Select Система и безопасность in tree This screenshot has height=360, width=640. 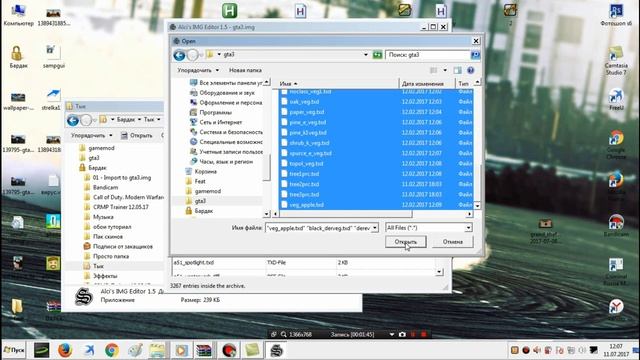226,132
